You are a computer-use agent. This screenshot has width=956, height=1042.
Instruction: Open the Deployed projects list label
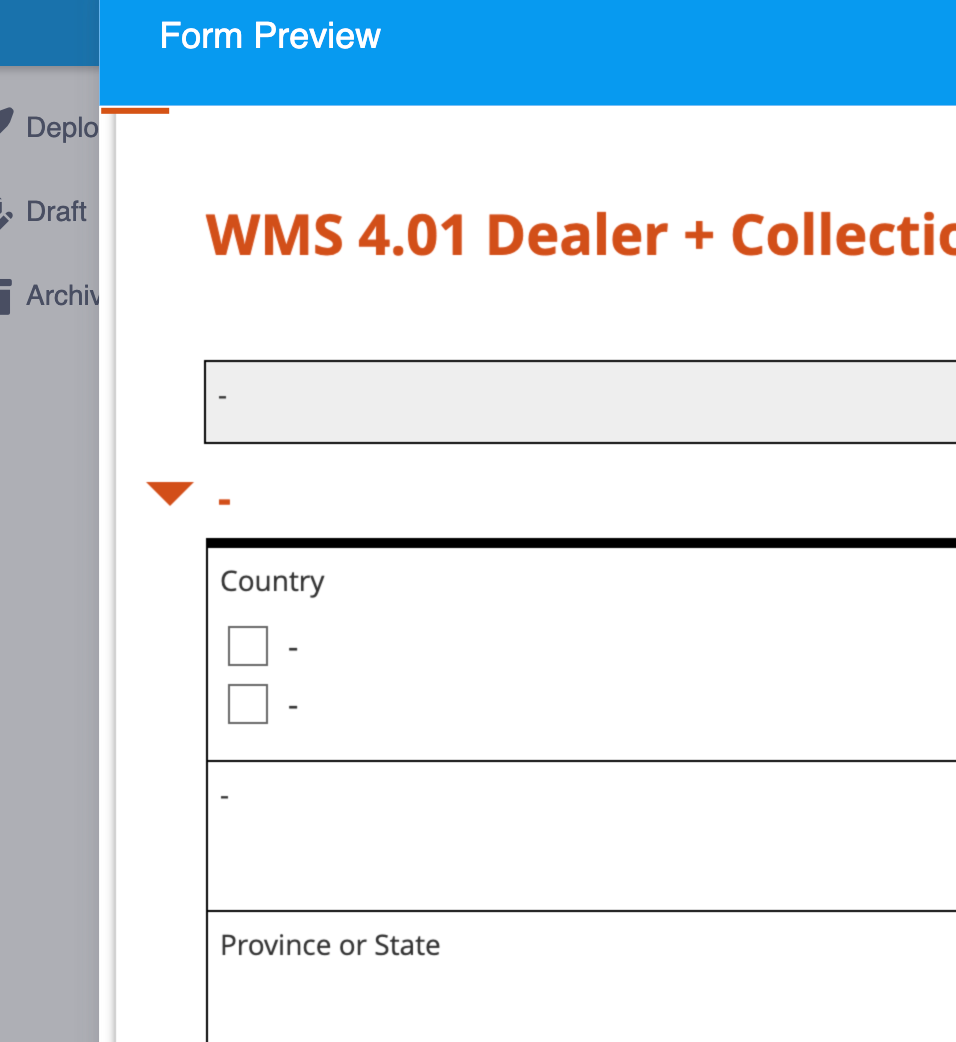click(x=62, y=128)
